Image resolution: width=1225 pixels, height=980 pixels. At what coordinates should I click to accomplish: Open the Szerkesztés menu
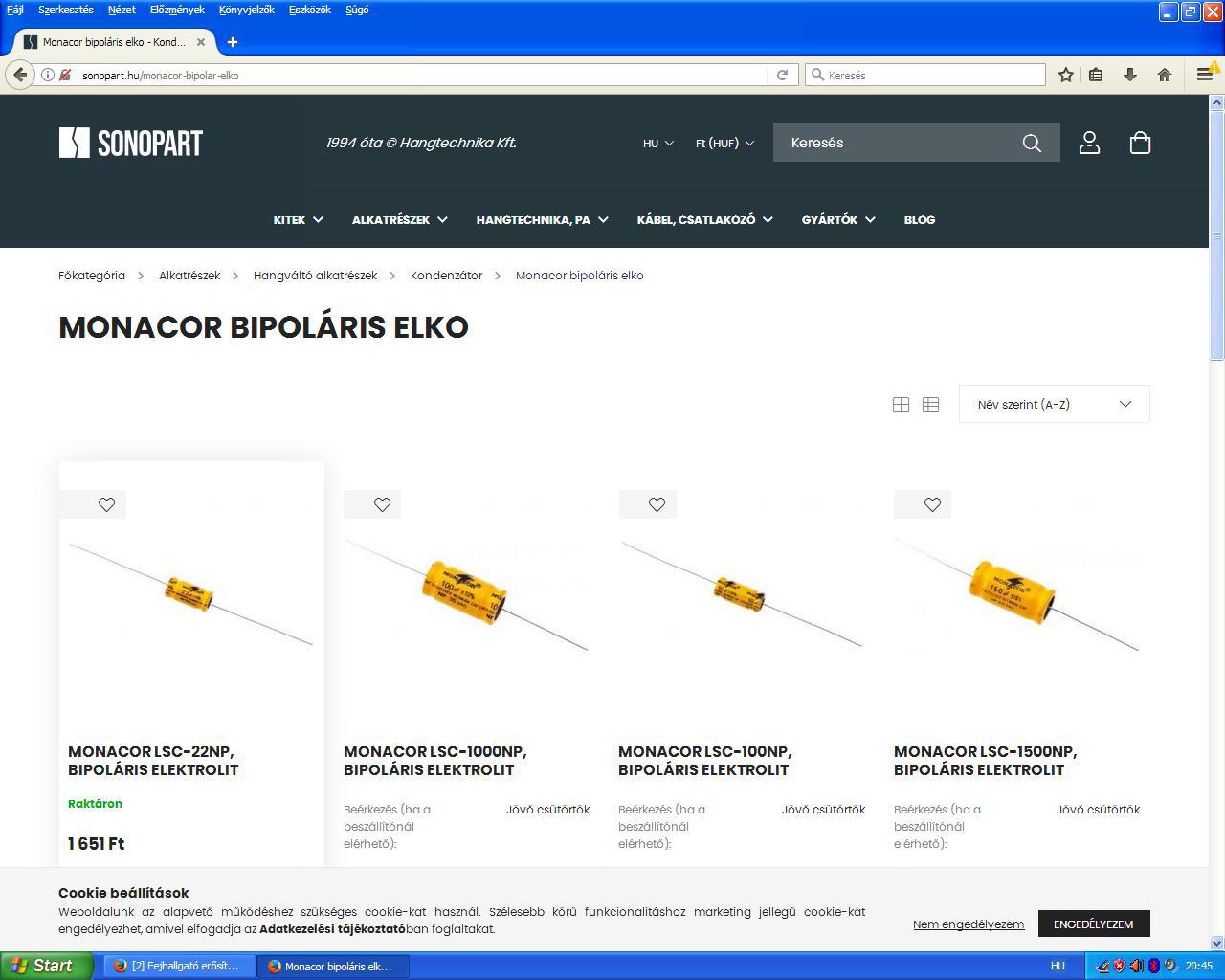point(66,10)
